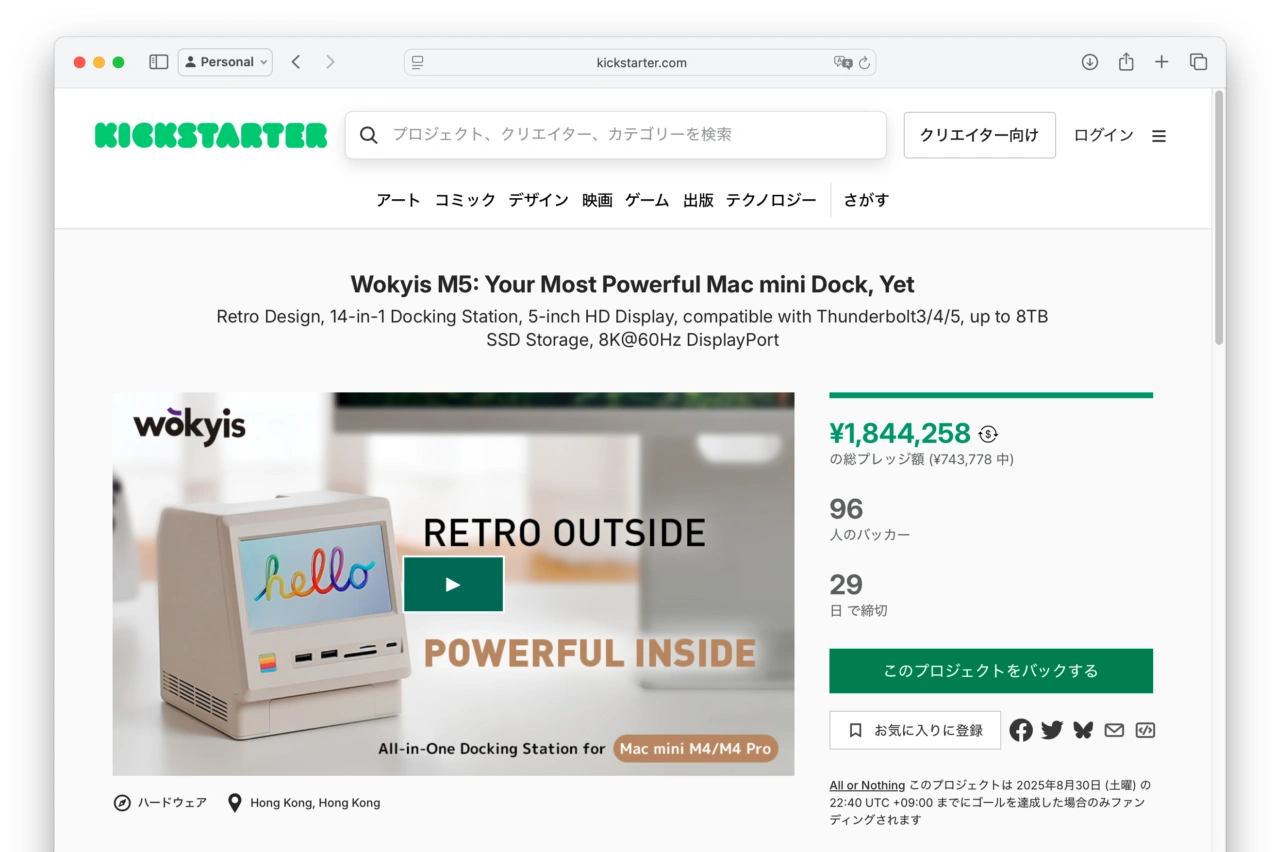Screen dimensions: 1280x852
Task: Share project on Facebook icon
Action: tap(1021, 730)
